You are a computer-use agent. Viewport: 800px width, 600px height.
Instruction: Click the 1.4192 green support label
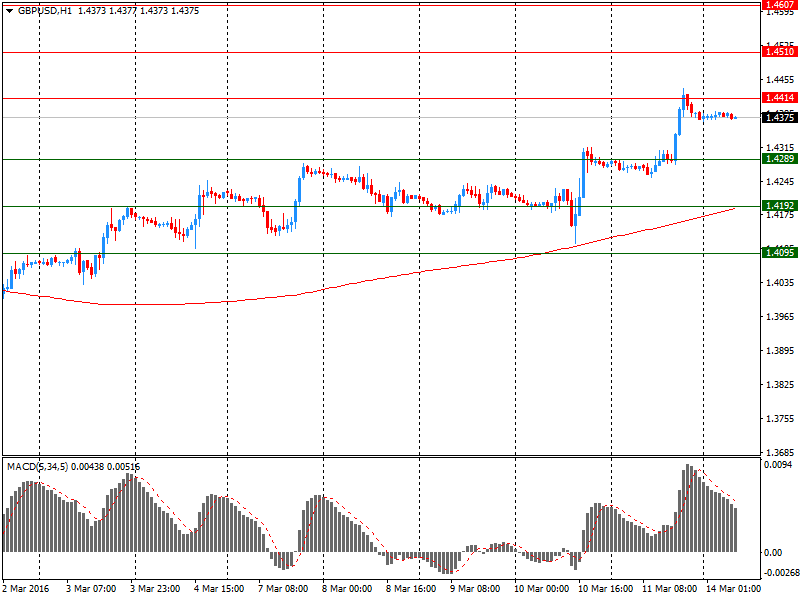780,206
